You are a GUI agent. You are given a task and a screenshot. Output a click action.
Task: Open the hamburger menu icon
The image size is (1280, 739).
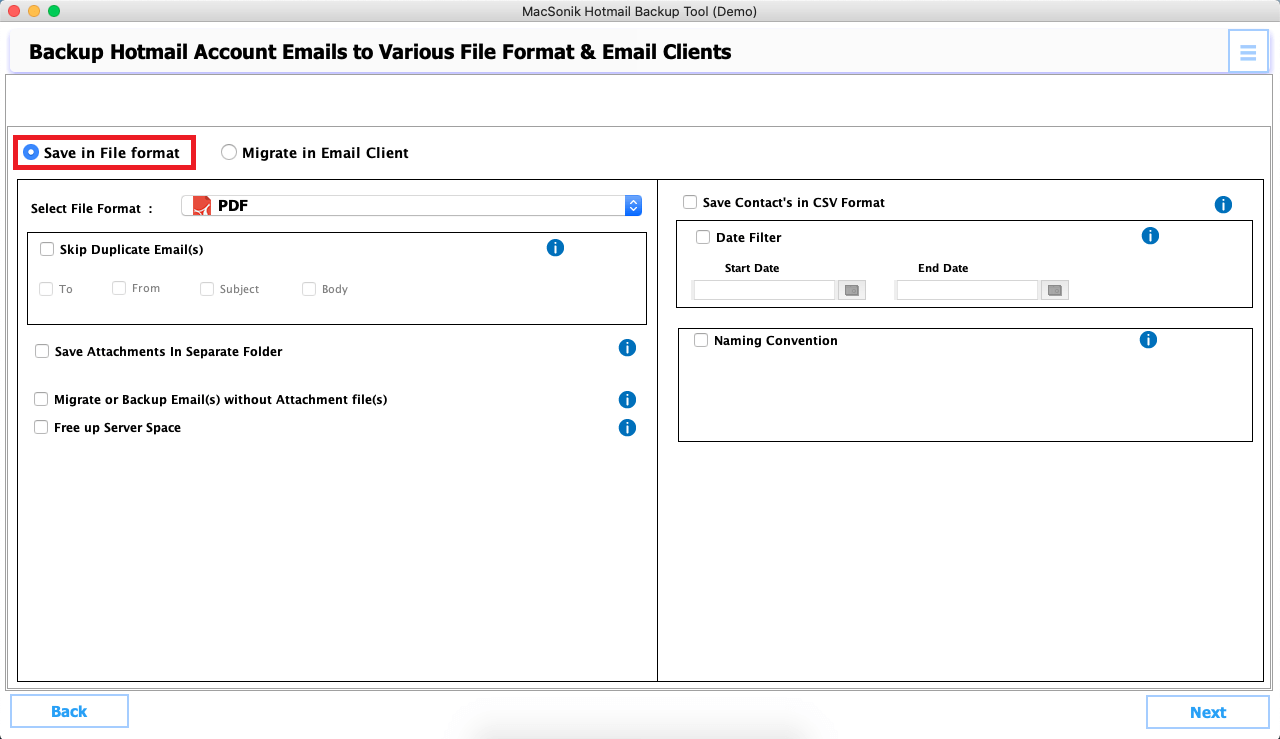1247,52
